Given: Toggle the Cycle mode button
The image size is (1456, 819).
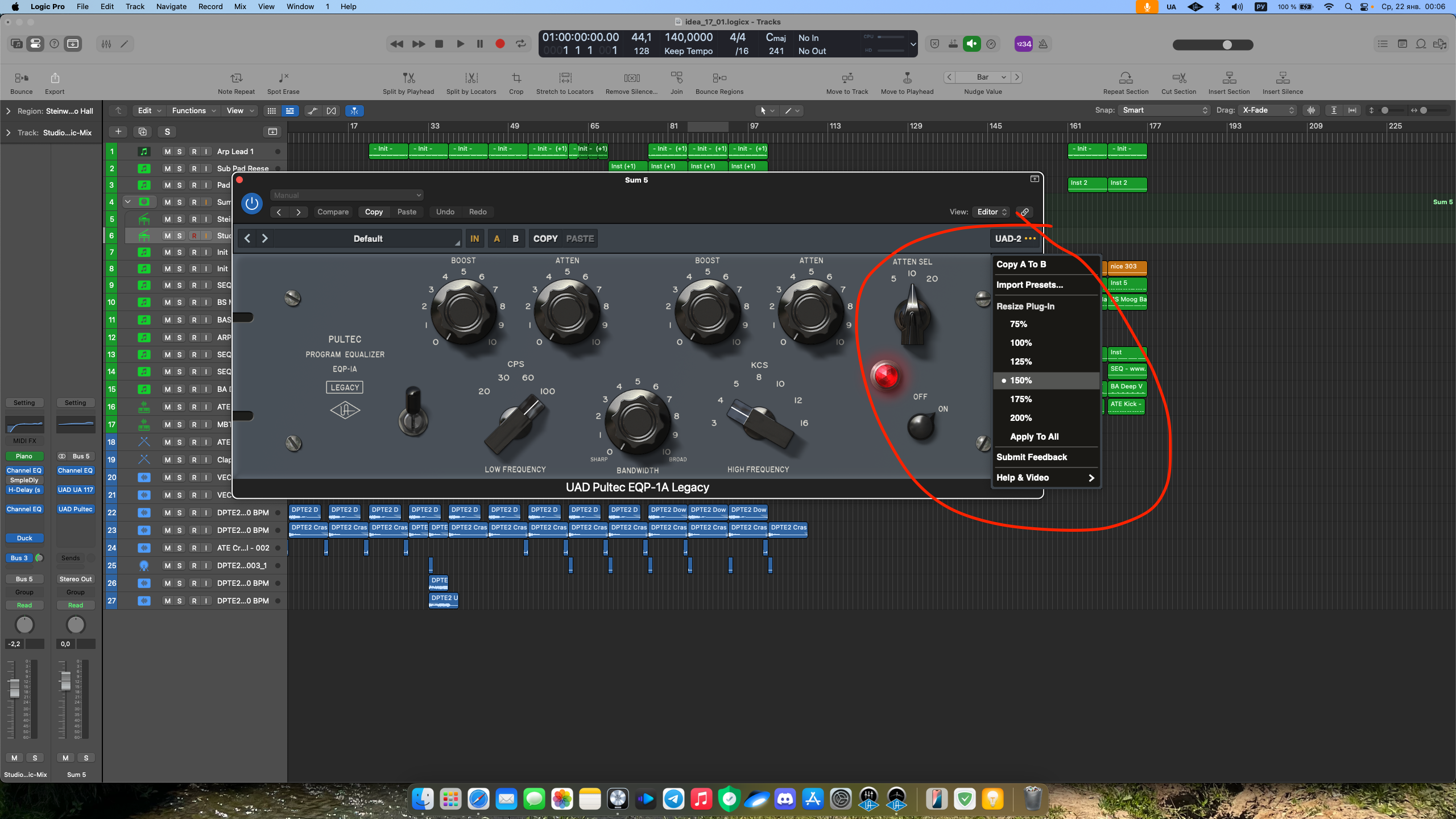Looking at the screenshot, I should [520, 44].
